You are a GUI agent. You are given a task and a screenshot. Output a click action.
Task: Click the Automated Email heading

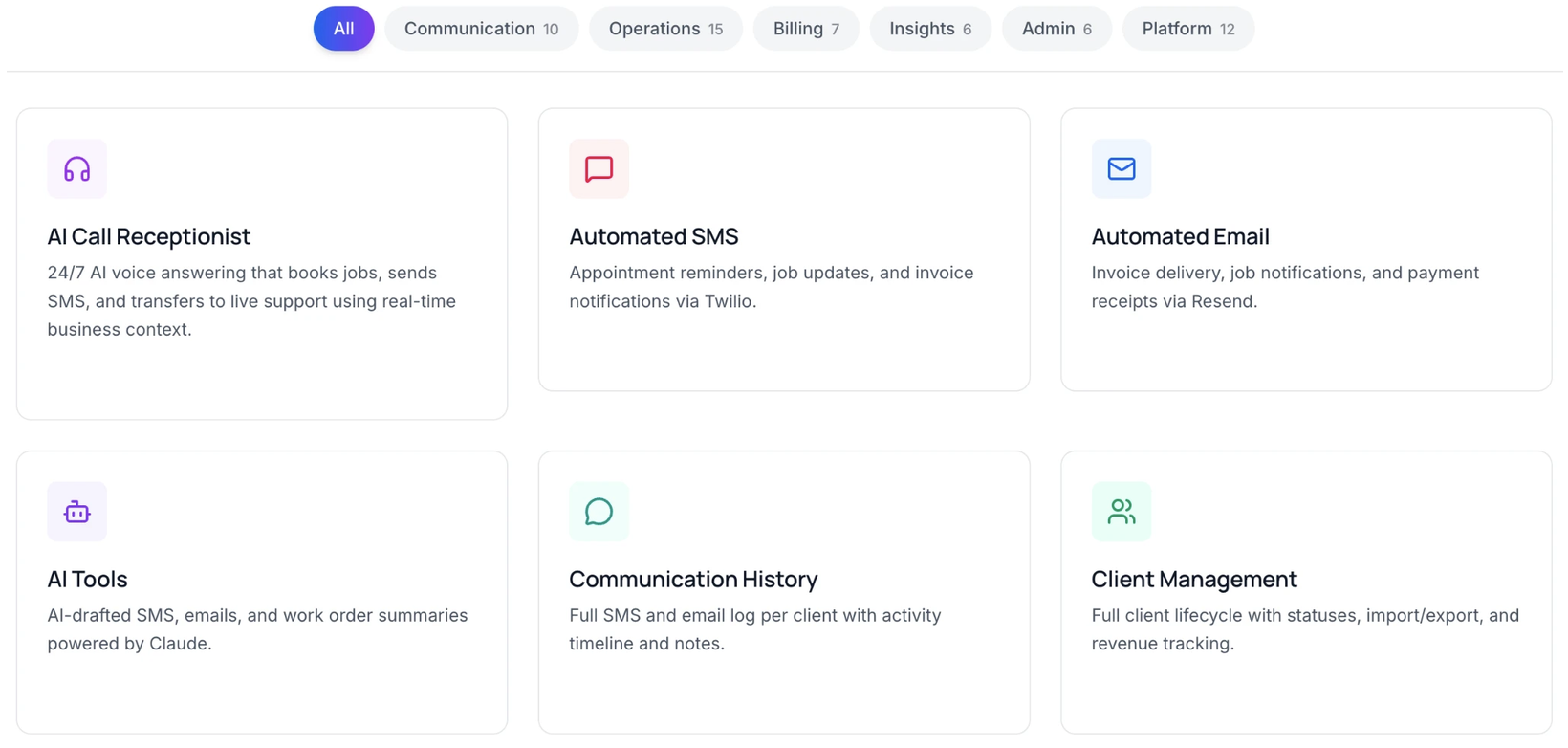point(1181,236)
